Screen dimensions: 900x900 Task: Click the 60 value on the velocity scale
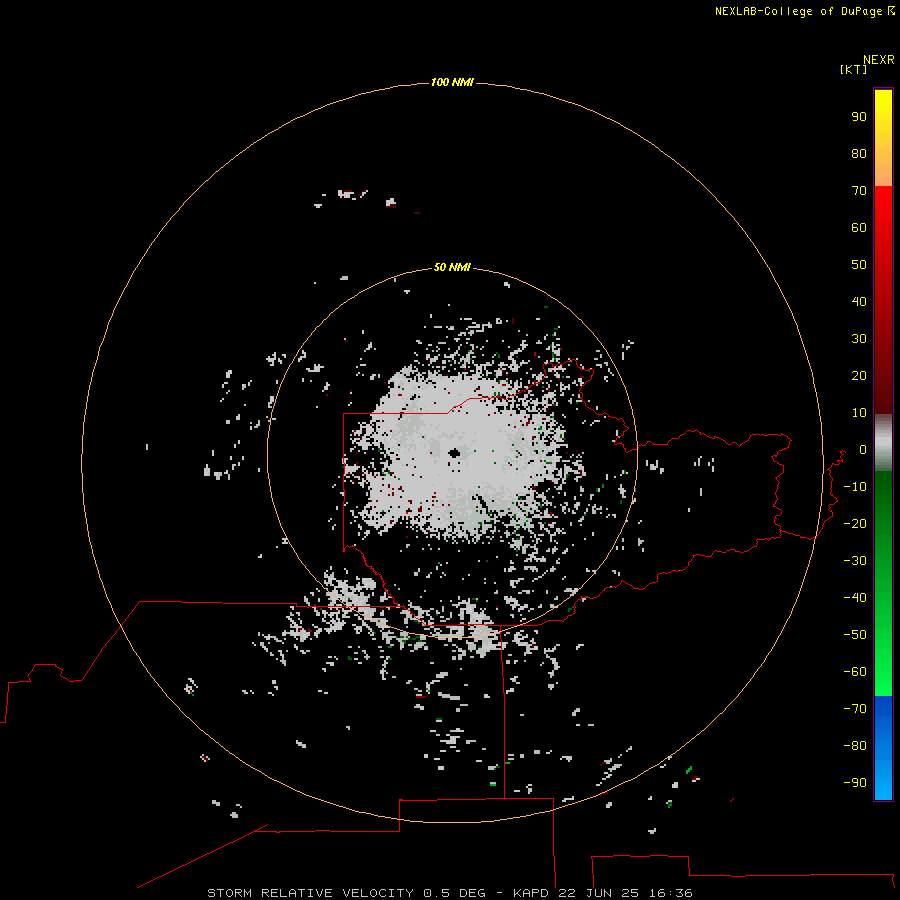coord(859,228)
